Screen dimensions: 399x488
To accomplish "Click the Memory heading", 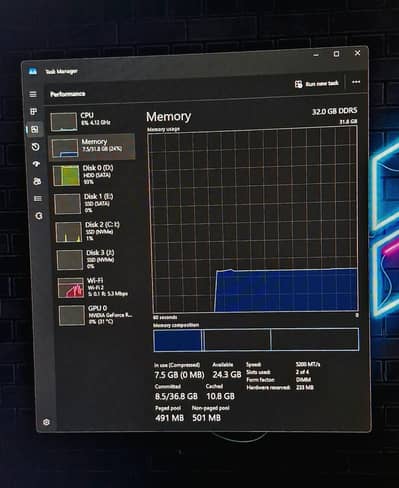I will (168, 117).
